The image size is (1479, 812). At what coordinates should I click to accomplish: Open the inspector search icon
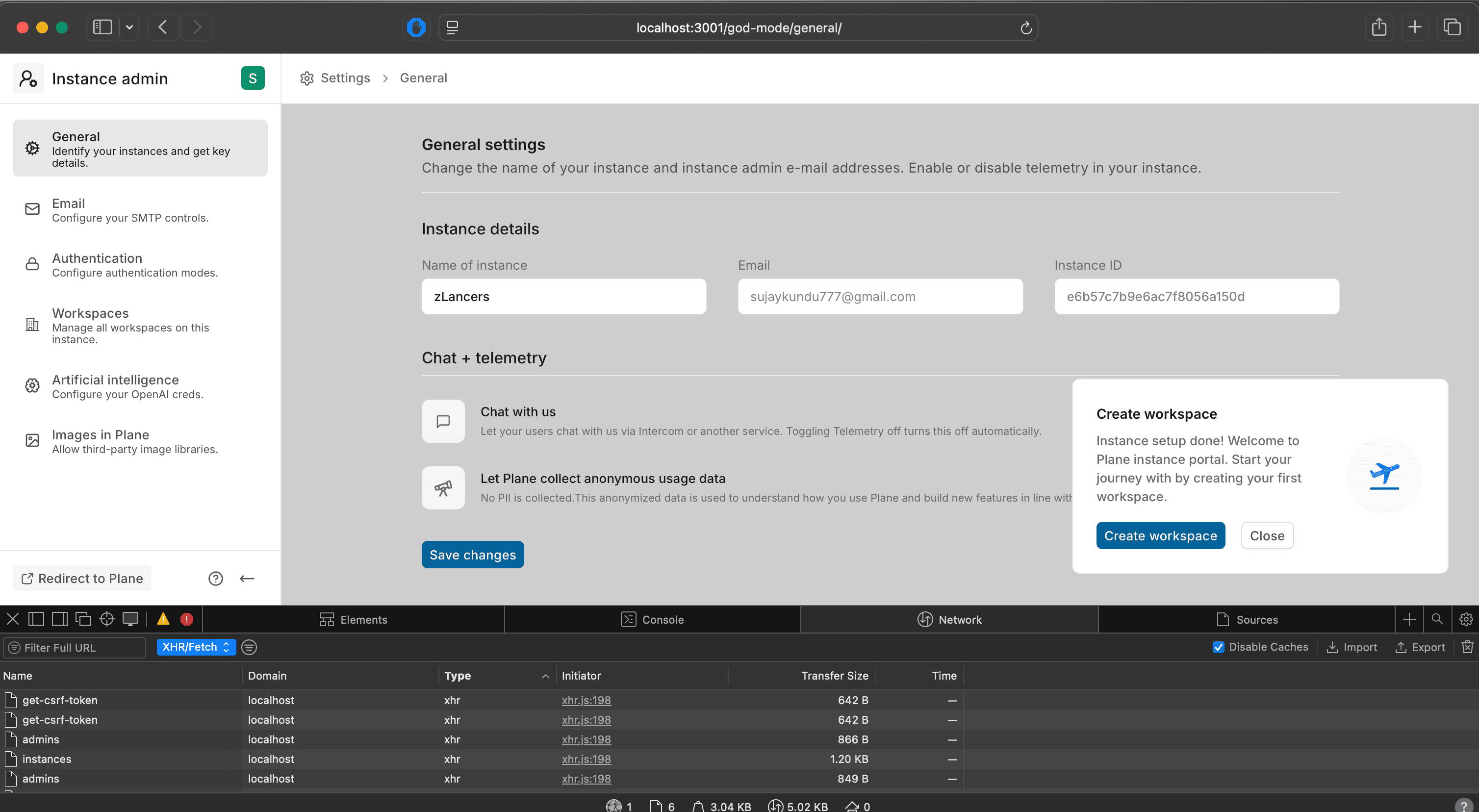[x=1437, y=619]
